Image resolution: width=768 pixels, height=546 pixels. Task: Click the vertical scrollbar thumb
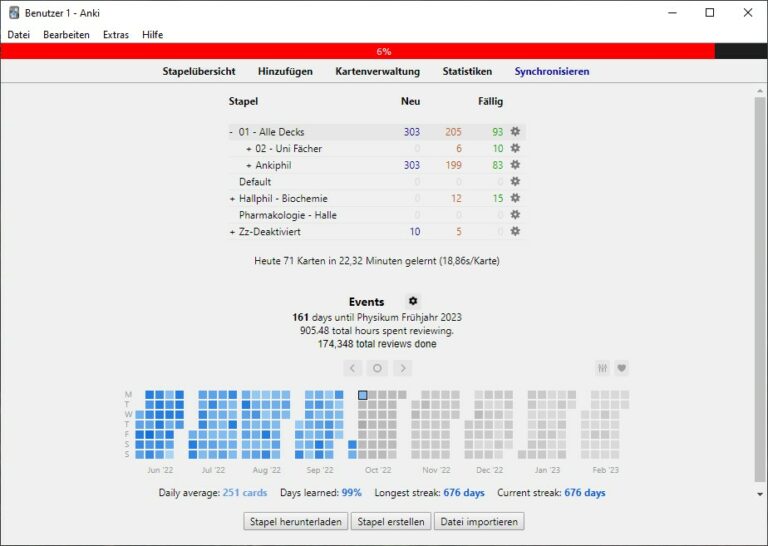pyautogui.click(x=760, y=289)
